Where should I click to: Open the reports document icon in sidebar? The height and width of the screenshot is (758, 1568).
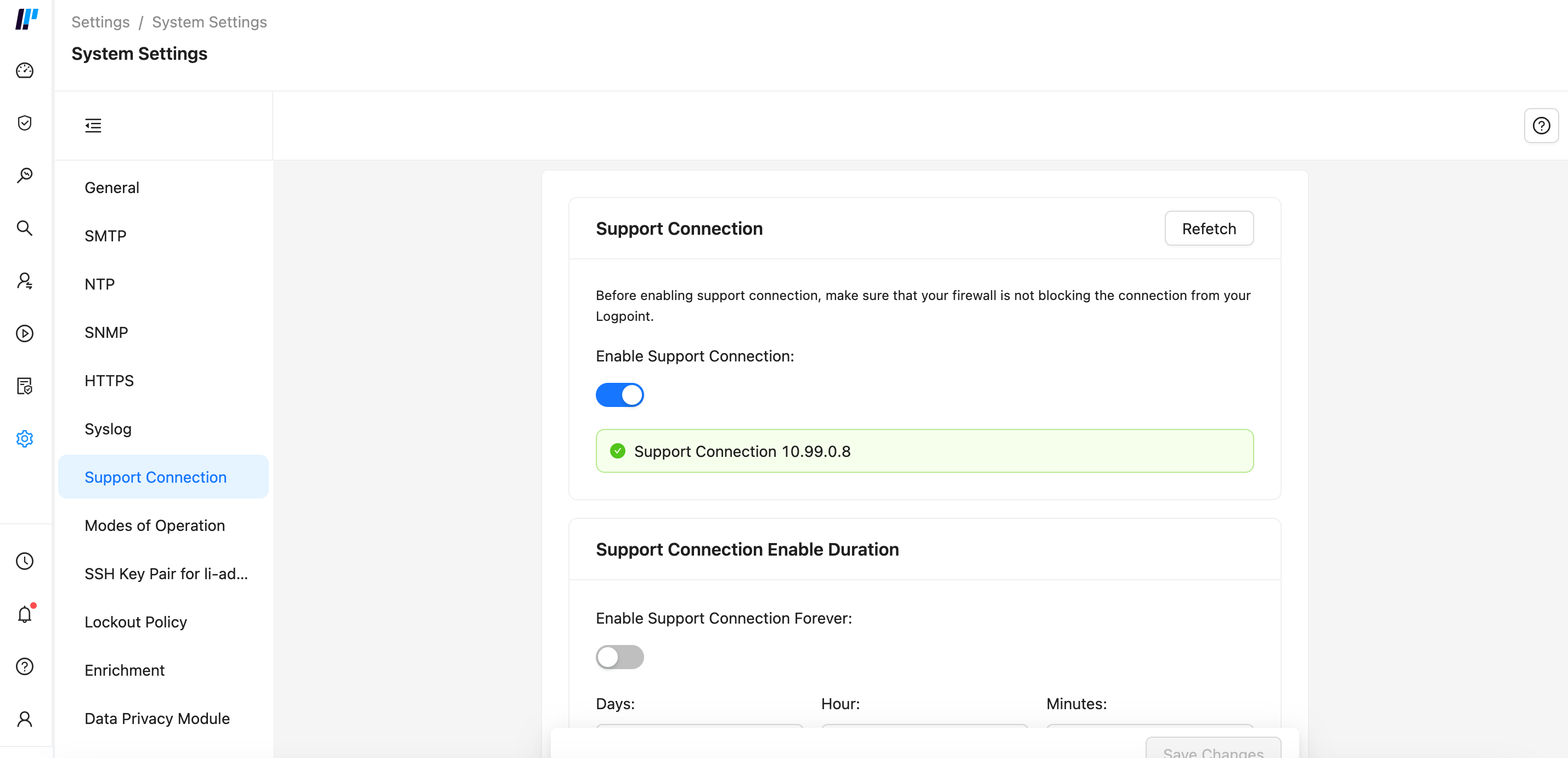pos(24,386)
